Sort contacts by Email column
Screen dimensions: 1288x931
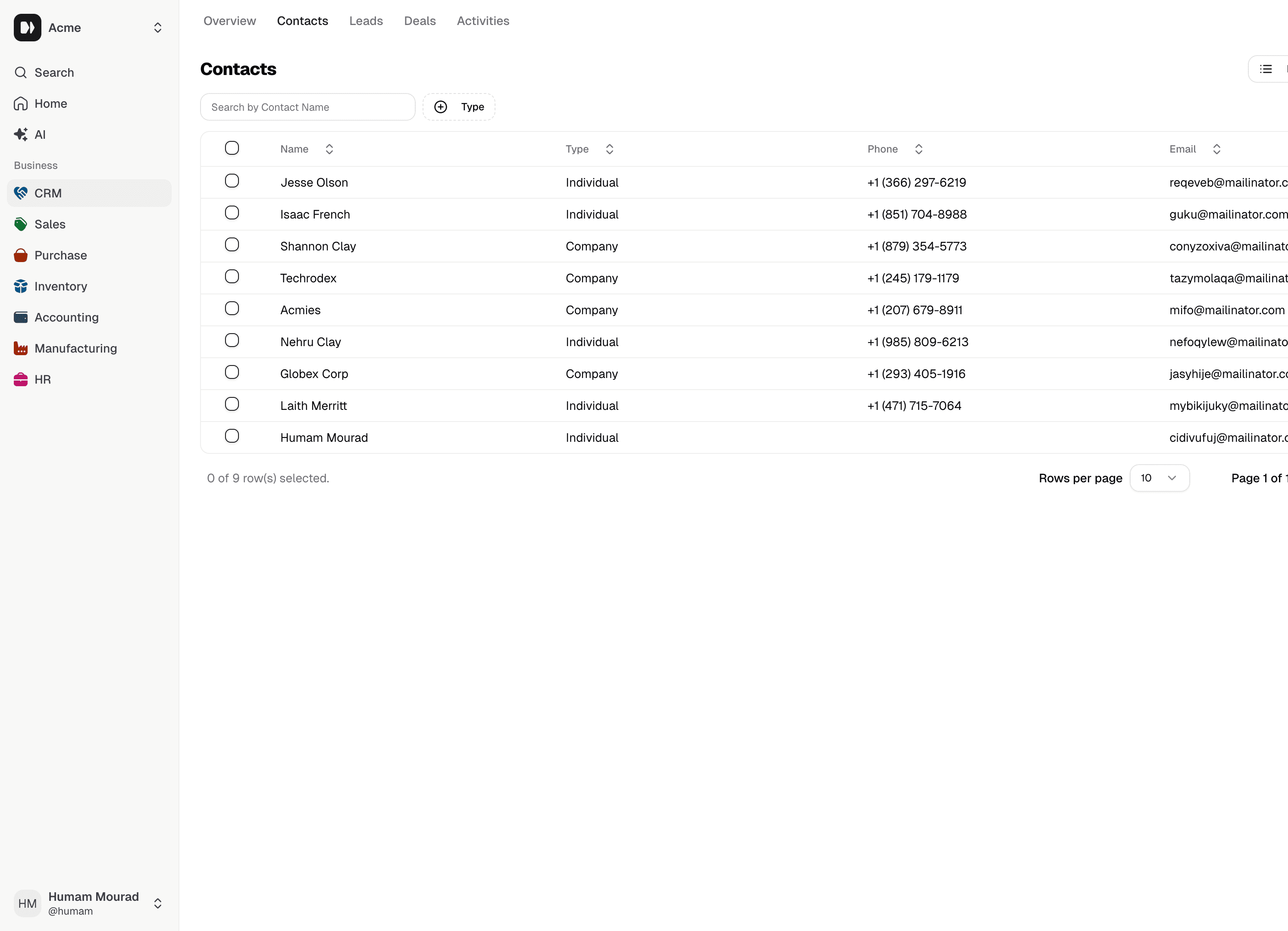tap(1195, 149)
